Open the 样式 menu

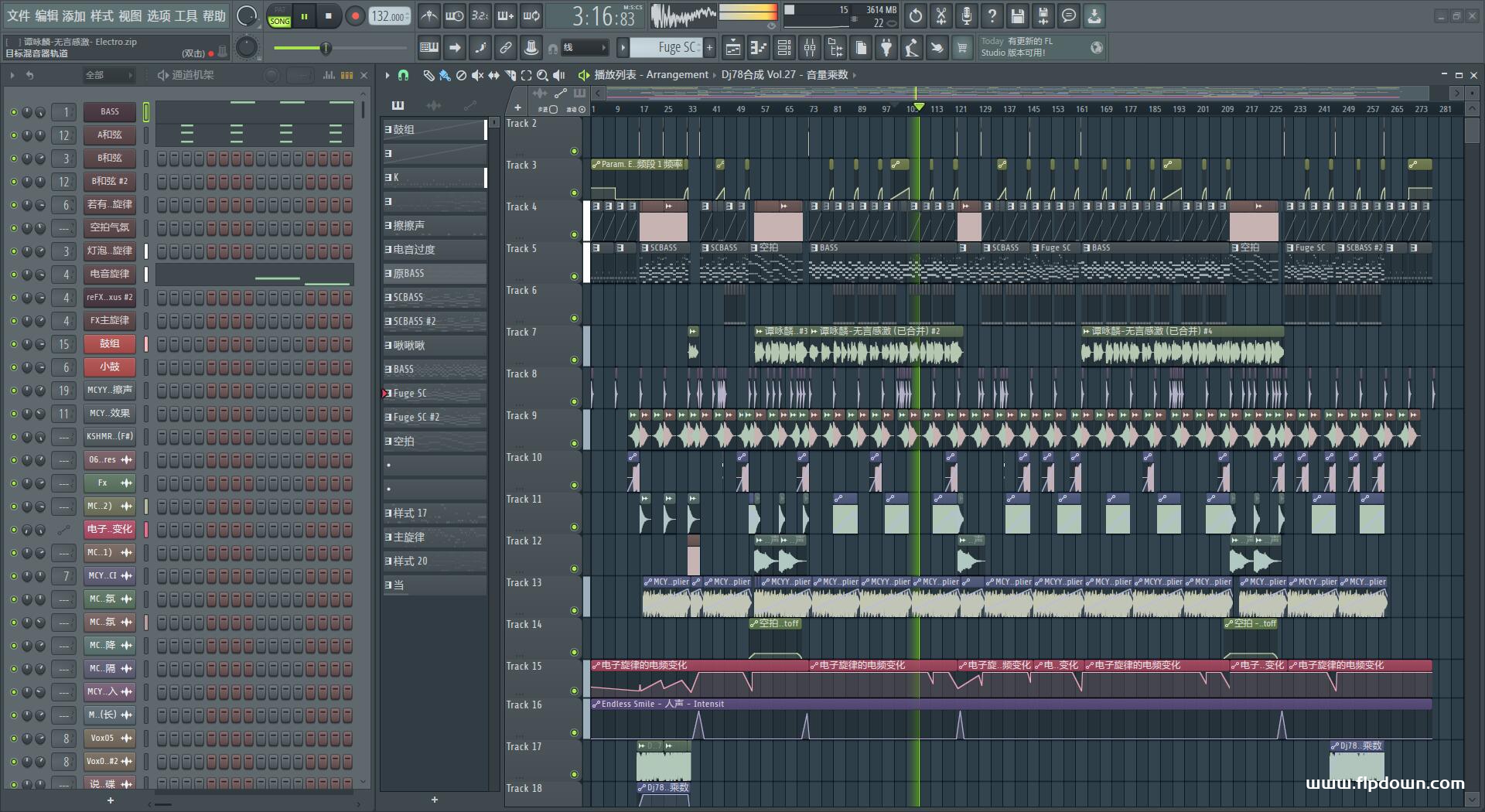(102, 15)
